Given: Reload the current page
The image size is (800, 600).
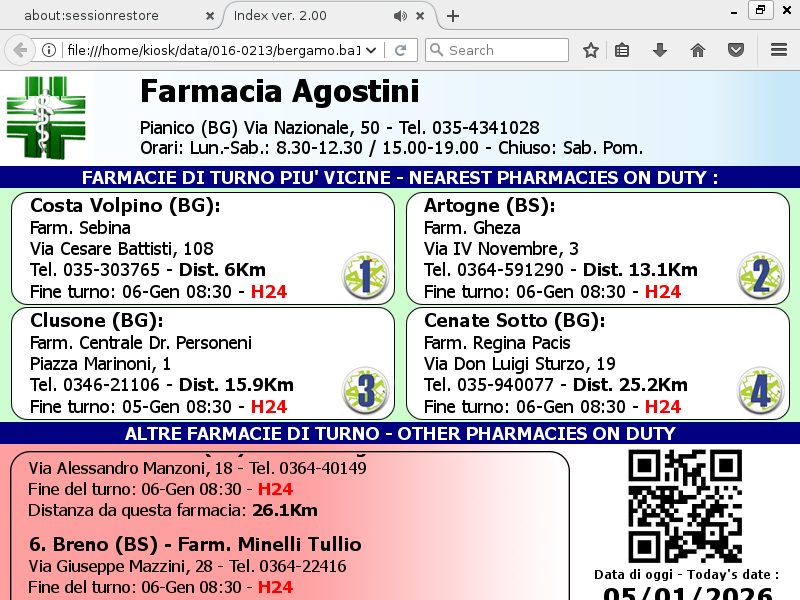Looking at the screenshot, I should click(400, 50).
